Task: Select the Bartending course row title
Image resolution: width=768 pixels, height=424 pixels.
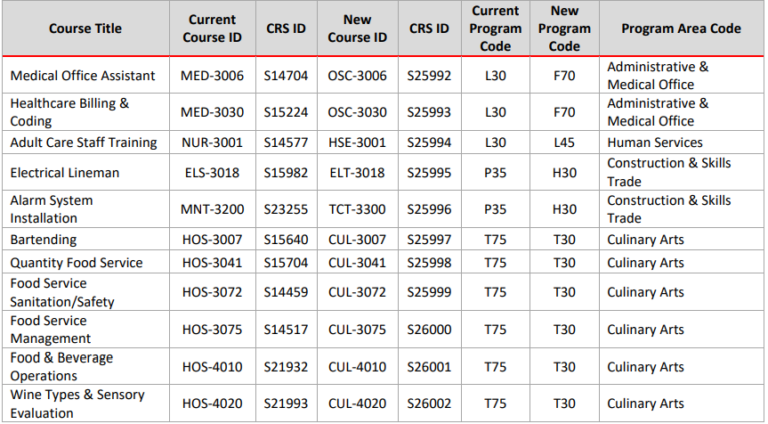Action: coord(41,240)
